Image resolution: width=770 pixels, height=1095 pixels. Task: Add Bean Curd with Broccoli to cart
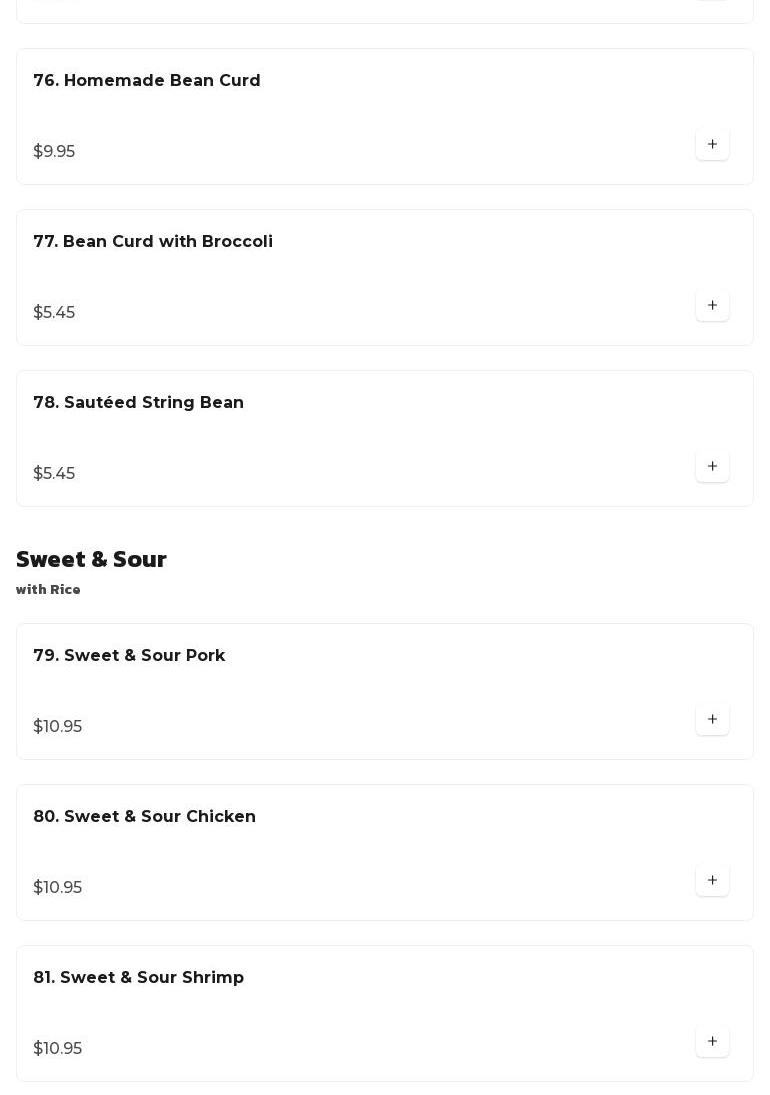pos(712,305)
